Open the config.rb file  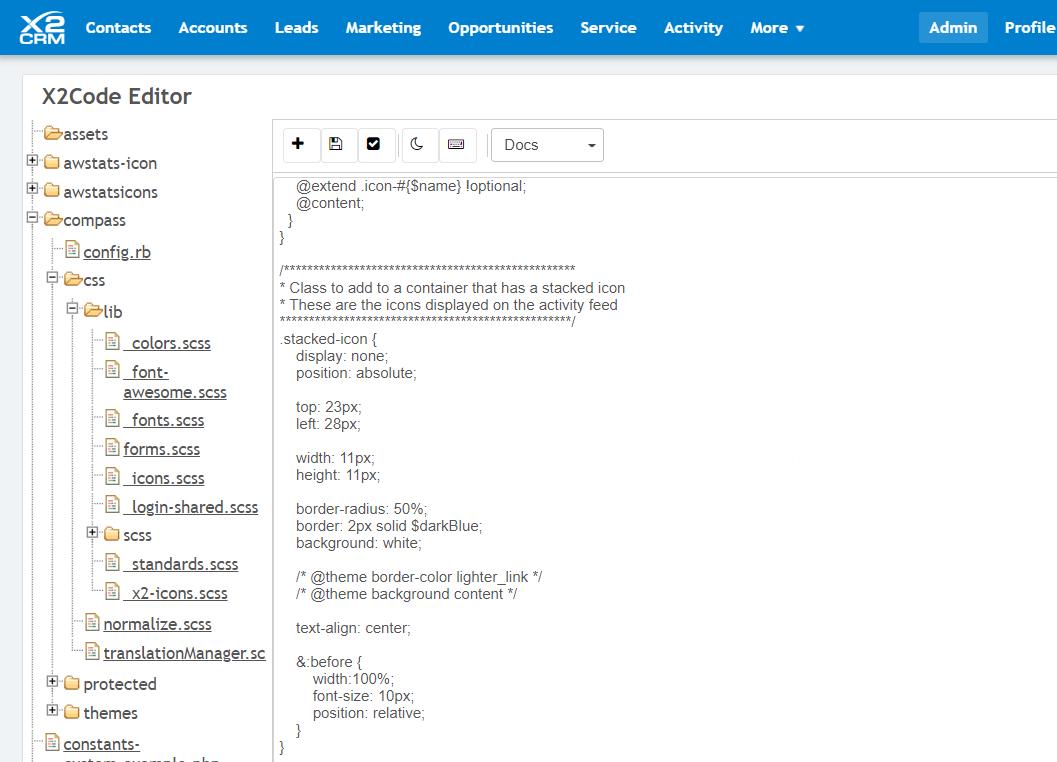coord(117,252)
